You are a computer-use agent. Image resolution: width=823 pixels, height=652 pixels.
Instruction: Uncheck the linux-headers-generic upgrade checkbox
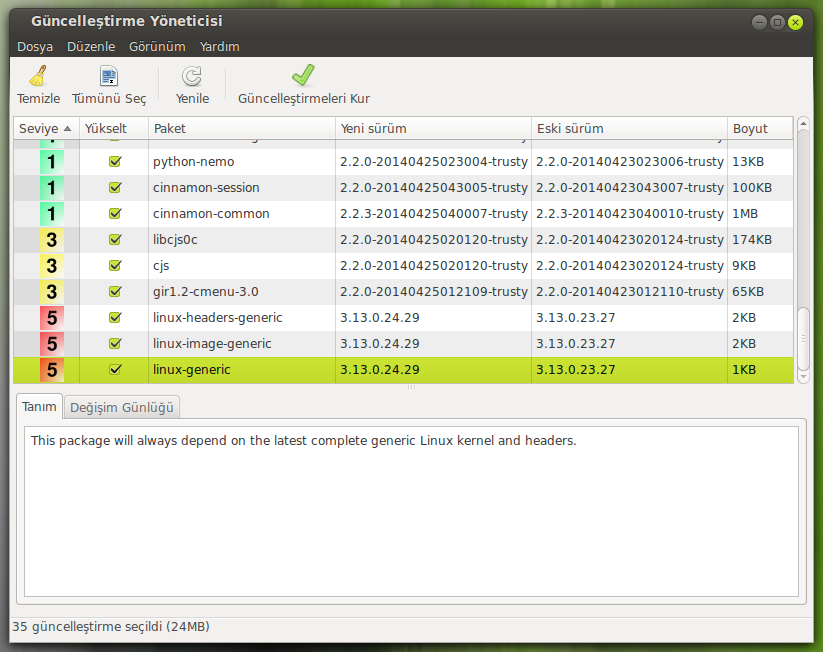115,318
